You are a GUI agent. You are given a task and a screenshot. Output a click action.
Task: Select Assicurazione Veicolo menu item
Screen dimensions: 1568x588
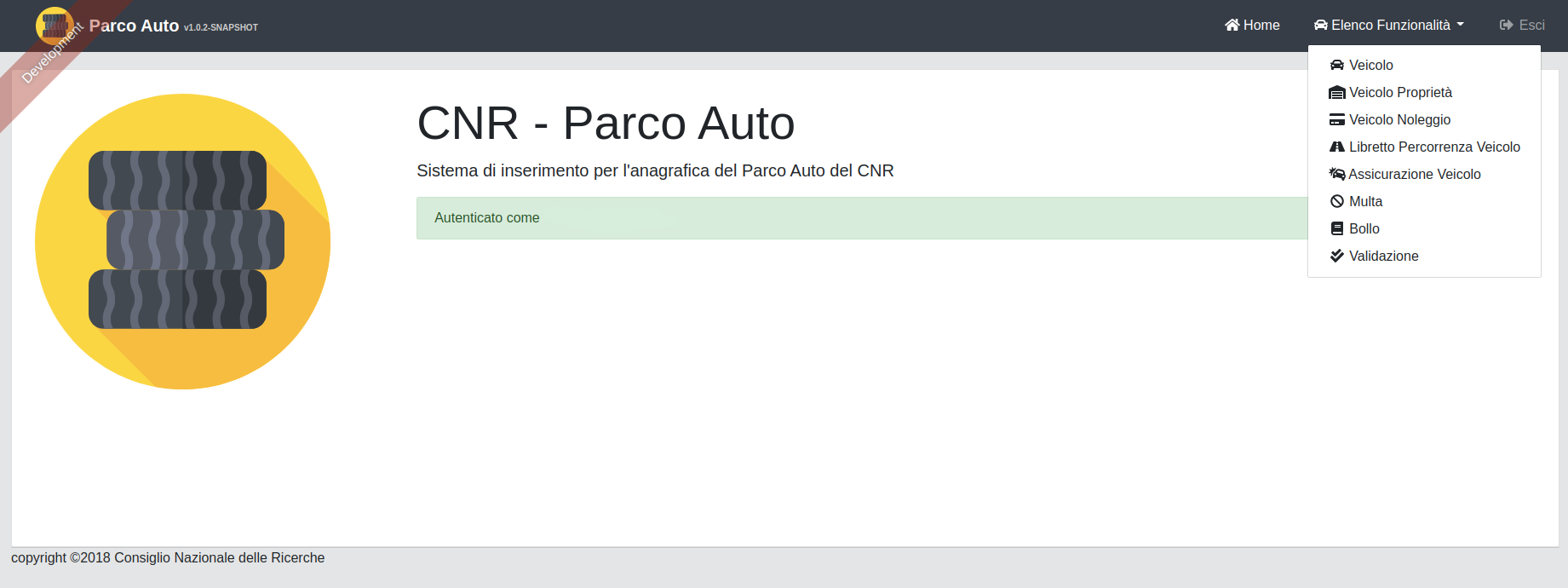1424,174
